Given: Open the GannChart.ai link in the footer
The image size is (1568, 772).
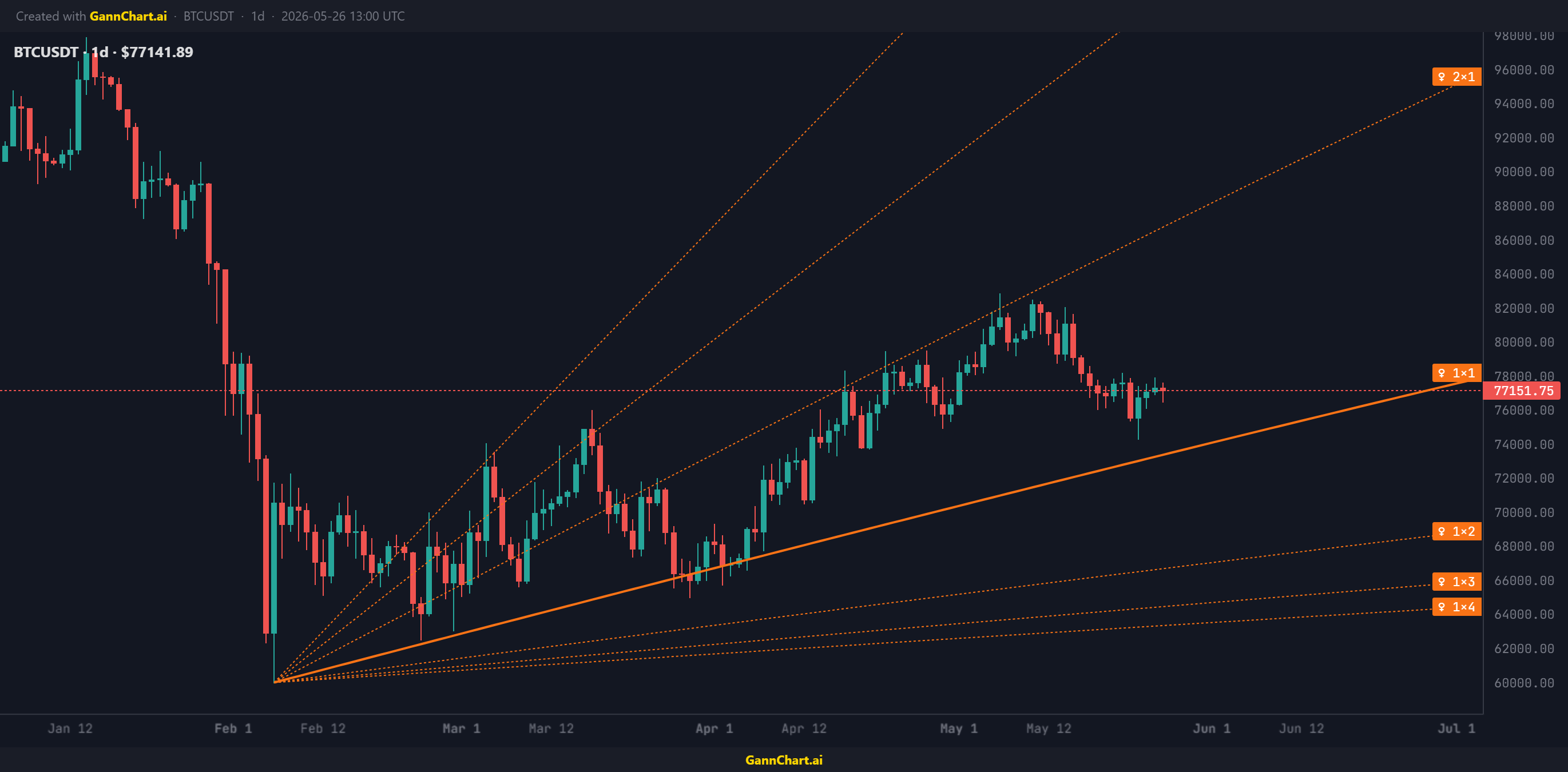Looking at the screenshot, I should click(784, 760).
